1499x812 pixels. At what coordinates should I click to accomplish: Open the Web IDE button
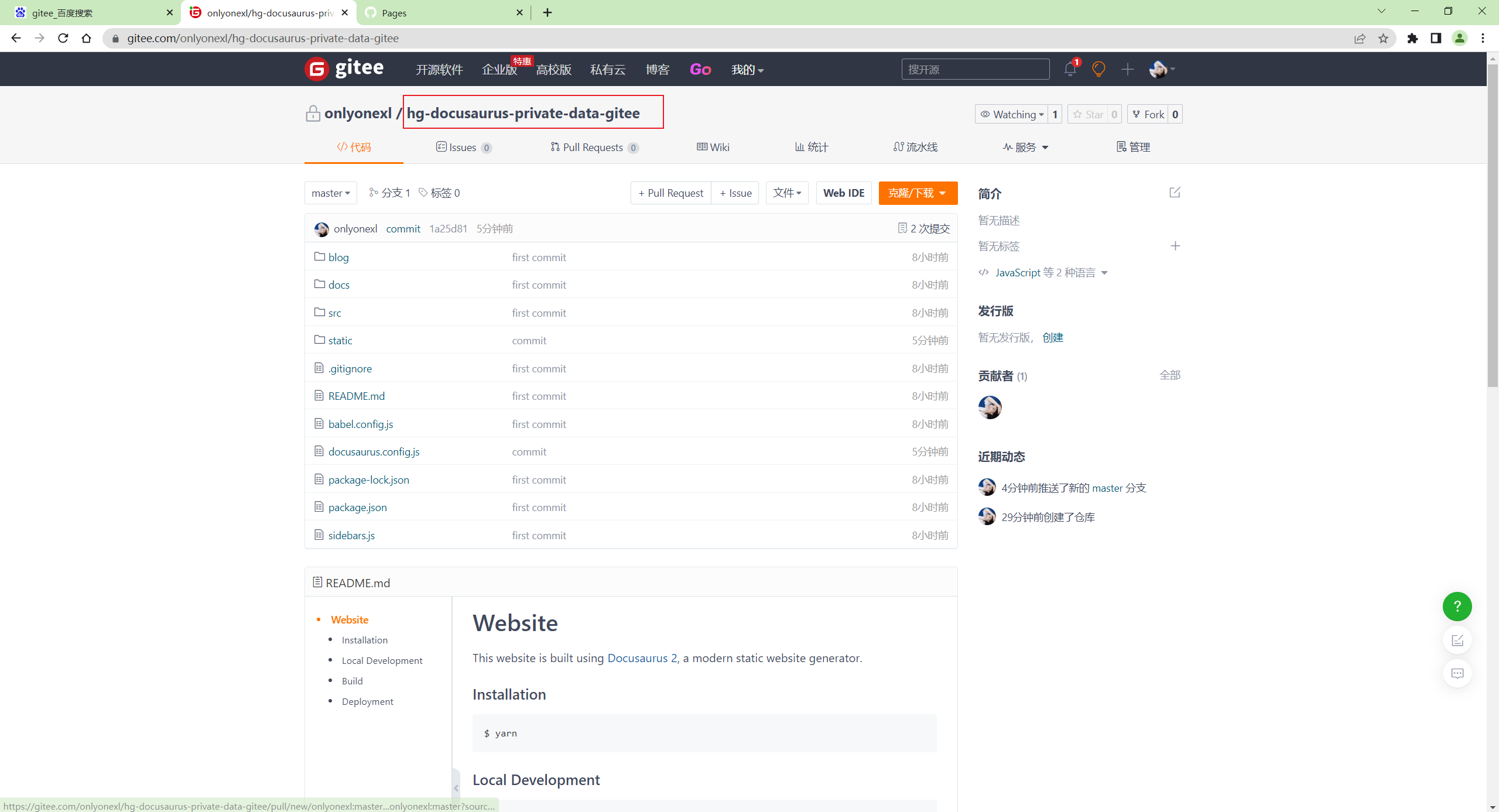pos(843,193)
